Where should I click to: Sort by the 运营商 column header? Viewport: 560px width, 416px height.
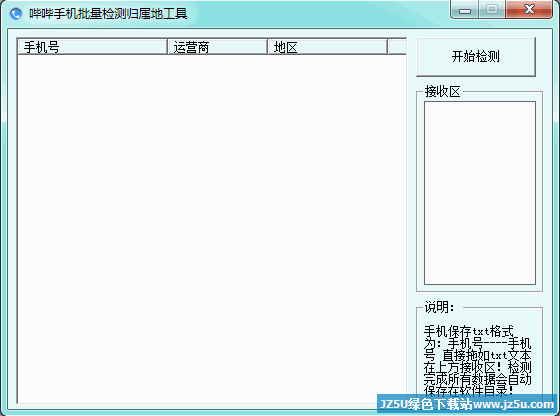click(218, 47)
